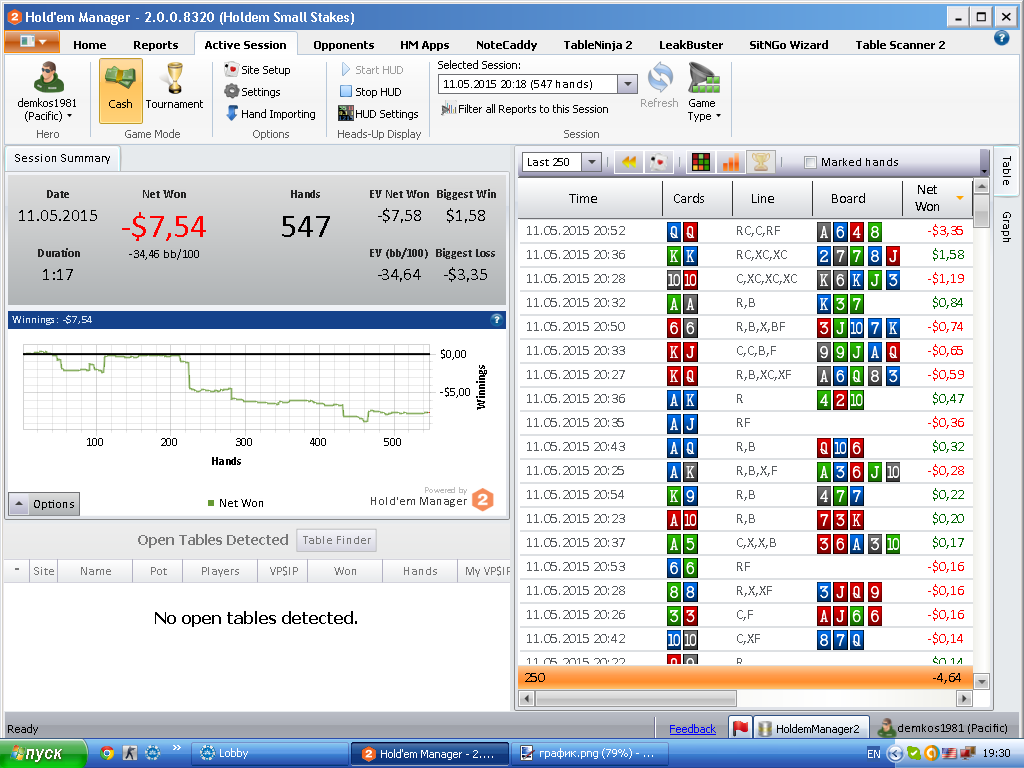Click Start HUD
This screenshot has width=1024, height=768.
372,69
